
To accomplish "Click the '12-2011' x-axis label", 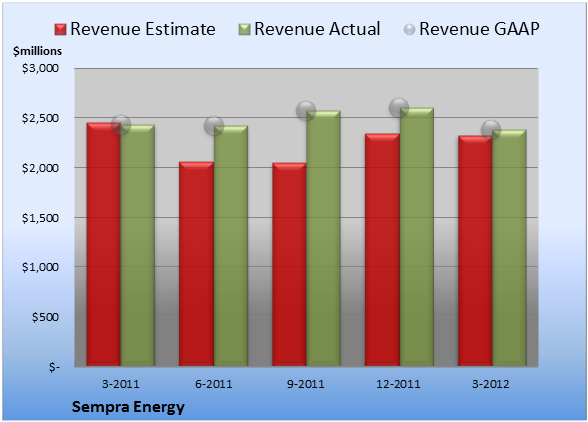I will tap(399, 384).
